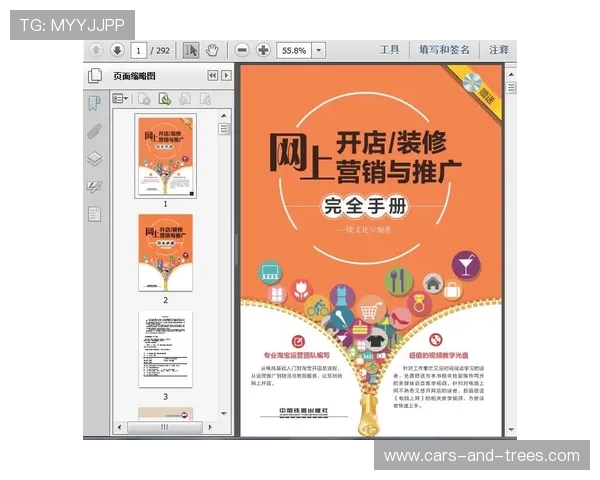The width and height of the screenshot is (600, 480).
Task: Click document vertical scrollbar handle
Action: 511,88
